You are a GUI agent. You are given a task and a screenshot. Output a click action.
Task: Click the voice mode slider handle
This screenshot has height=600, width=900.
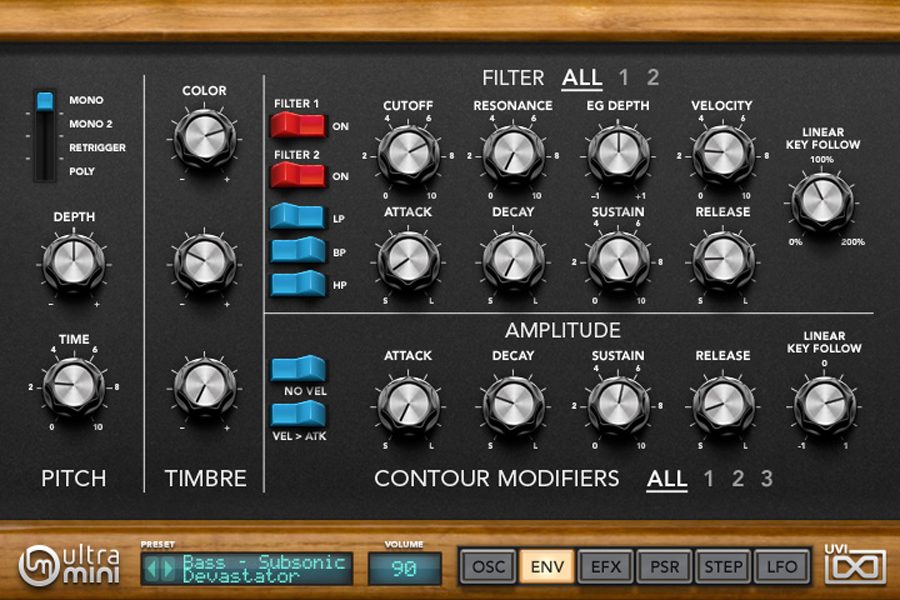45,100
